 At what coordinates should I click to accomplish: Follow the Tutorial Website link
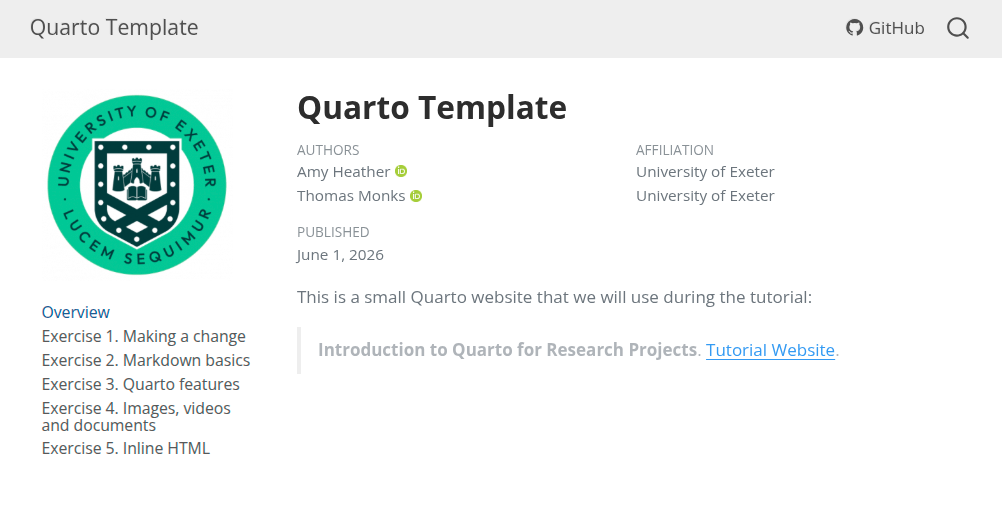[770, 350]
